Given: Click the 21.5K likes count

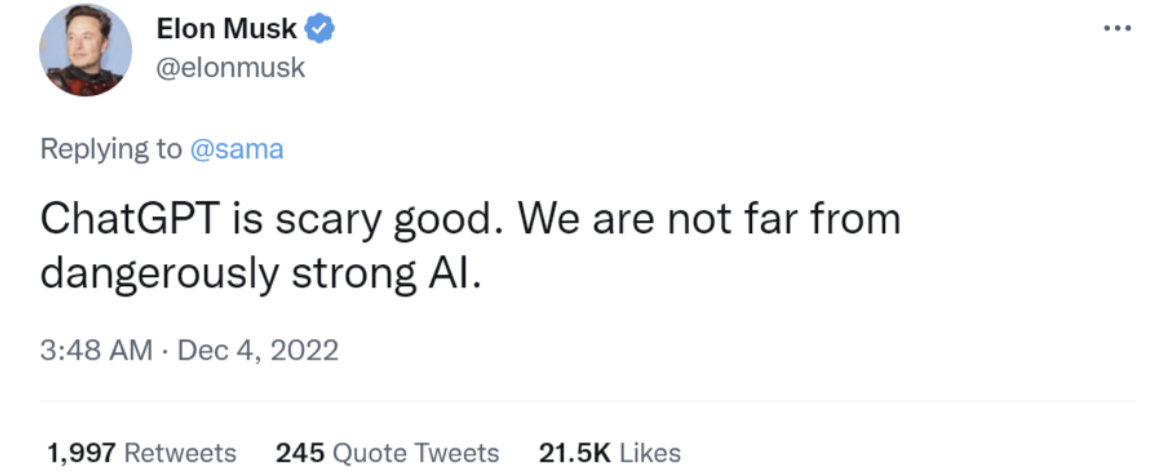Looking at the screenshot, I should [574, 453].
